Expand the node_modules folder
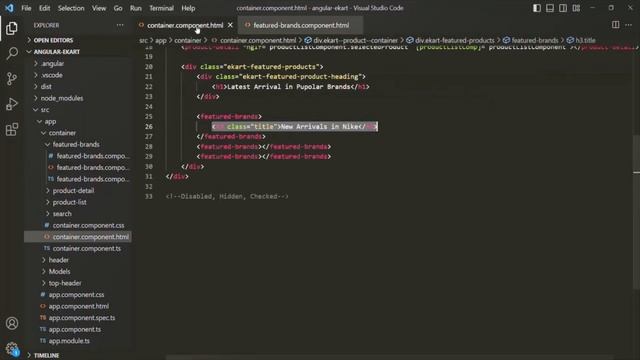The height and width of the screenshot is (360, 640). click(62, 98)
